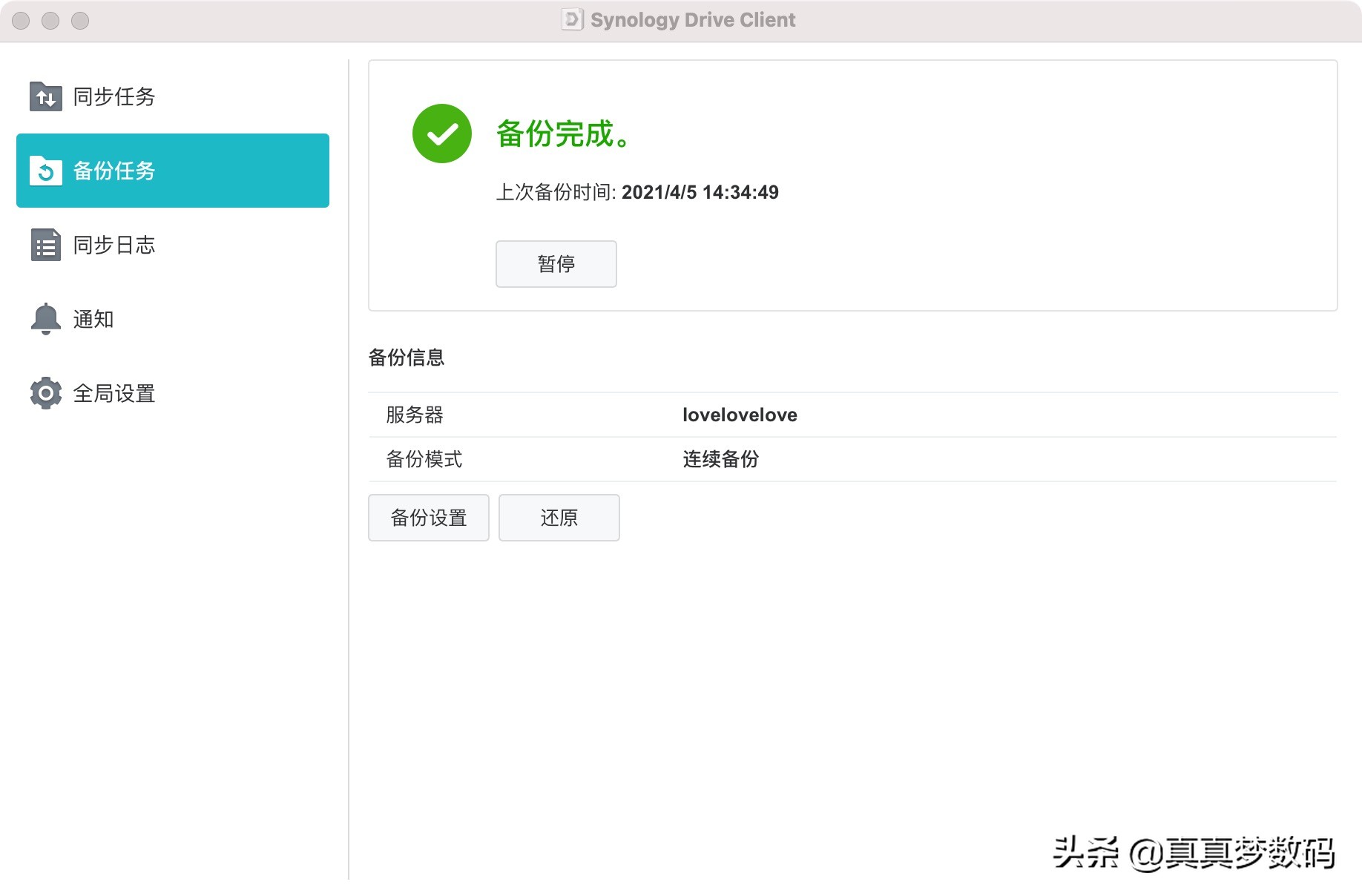Open the 全局设置 panel

(x=115, y=393)
